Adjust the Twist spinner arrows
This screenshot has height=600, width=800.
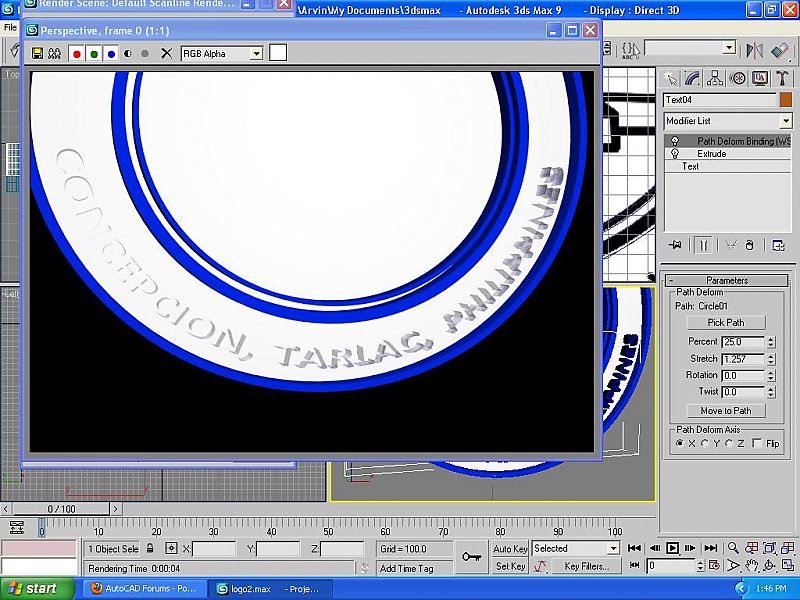pos(771,392)
